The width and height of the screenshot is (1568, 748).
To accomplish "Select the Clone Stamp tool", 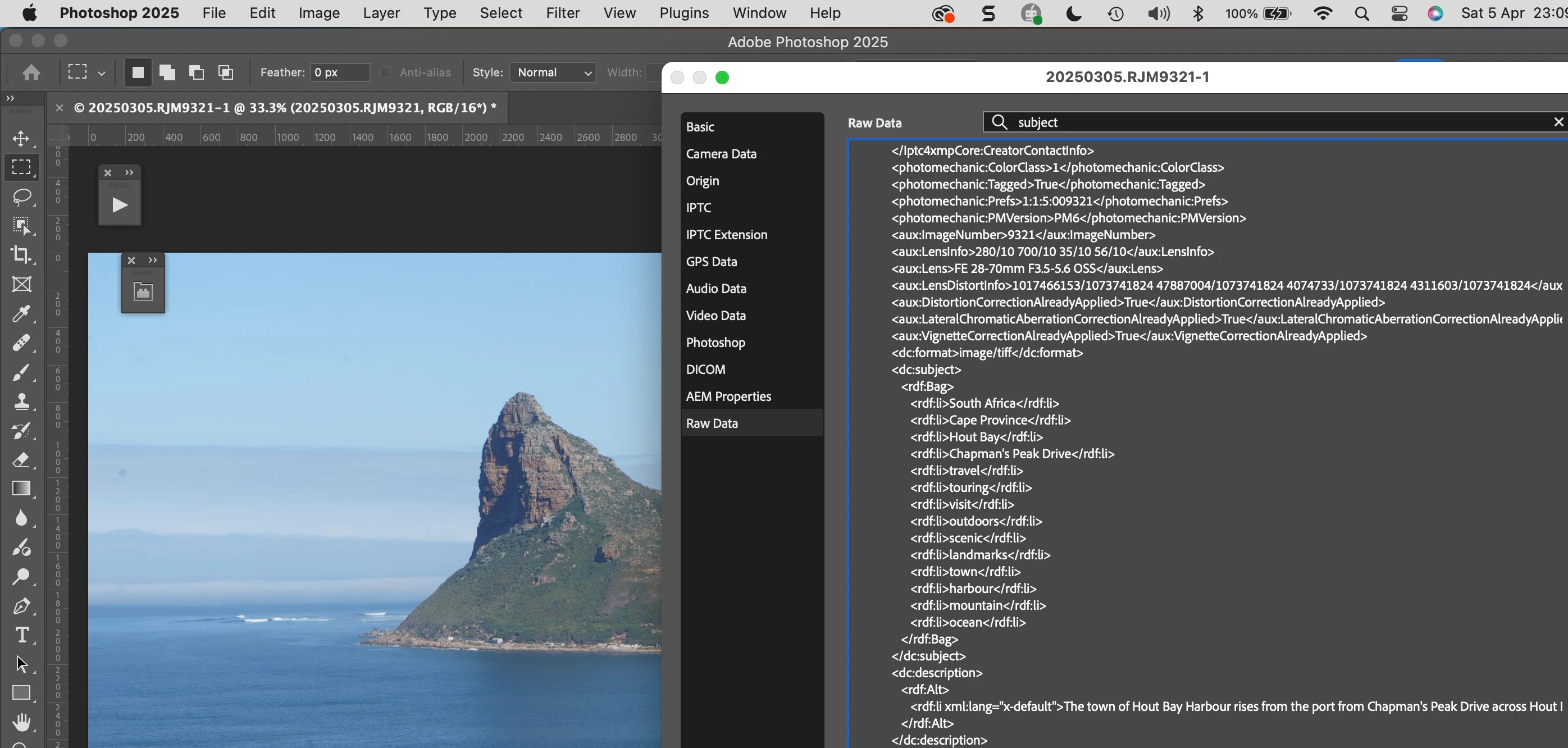I will (x=21, y=401).
